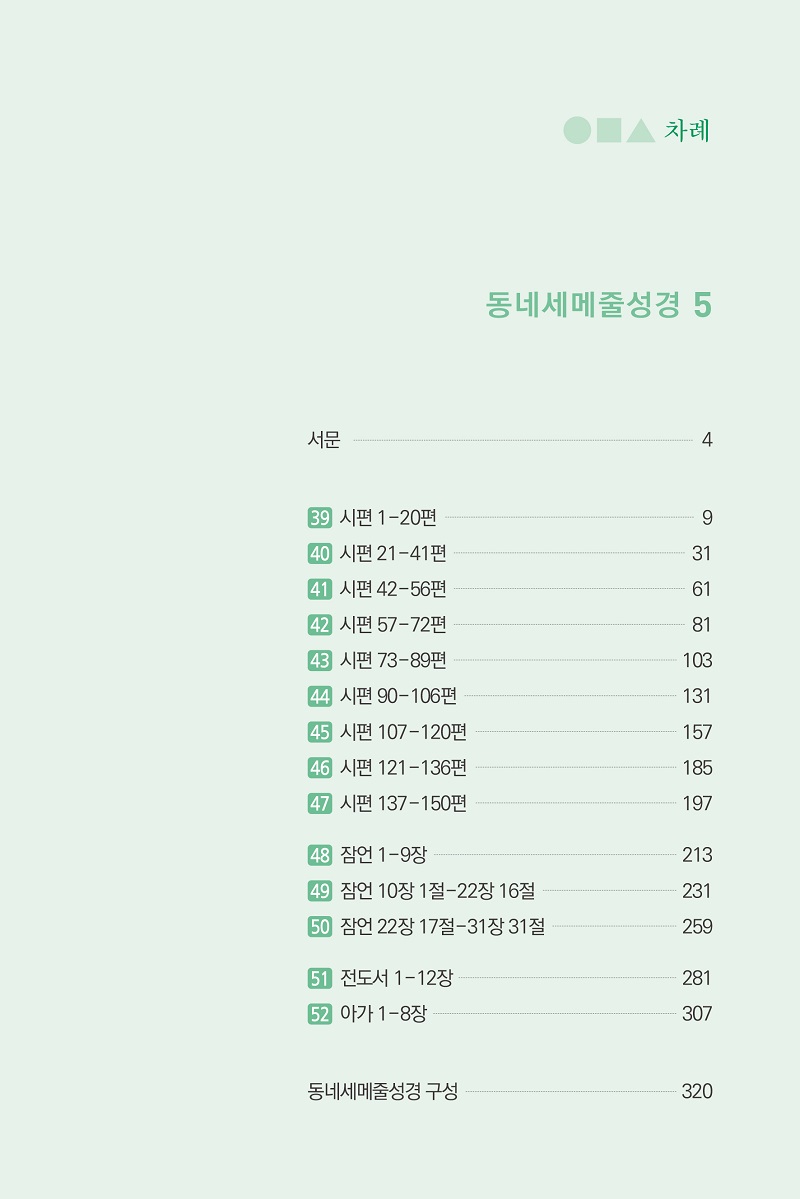Click page number 320
The width and height of the screenshot is (800, 1199).
tap(697, 1091)
